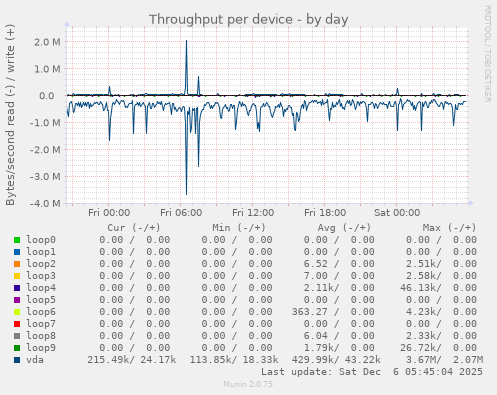This screenshot has width=497, height=395.
Task: Click the -4.0 M y-axis label
Action: (x=45, y=203)
